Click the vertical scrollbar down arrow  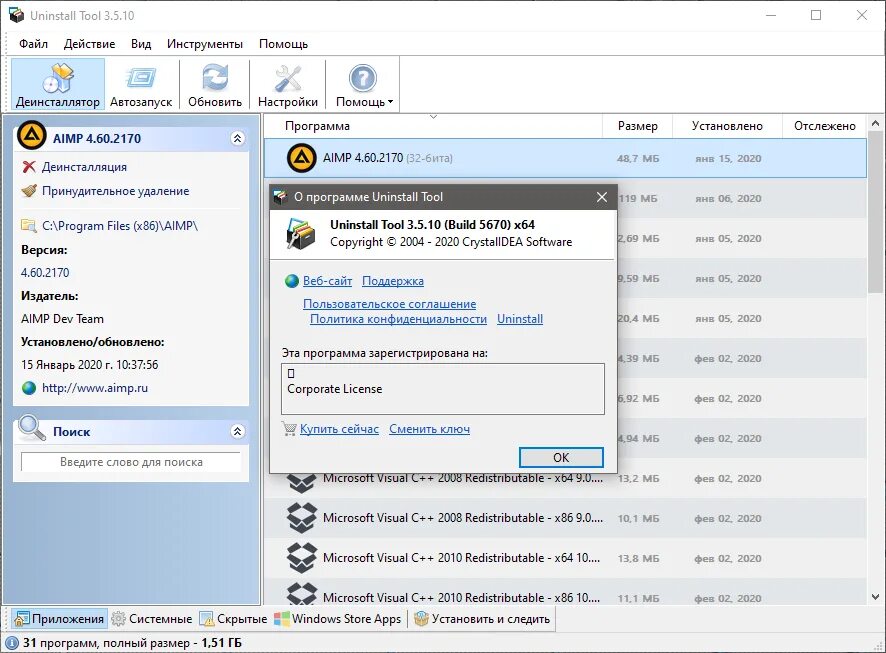tap(875, 597)
